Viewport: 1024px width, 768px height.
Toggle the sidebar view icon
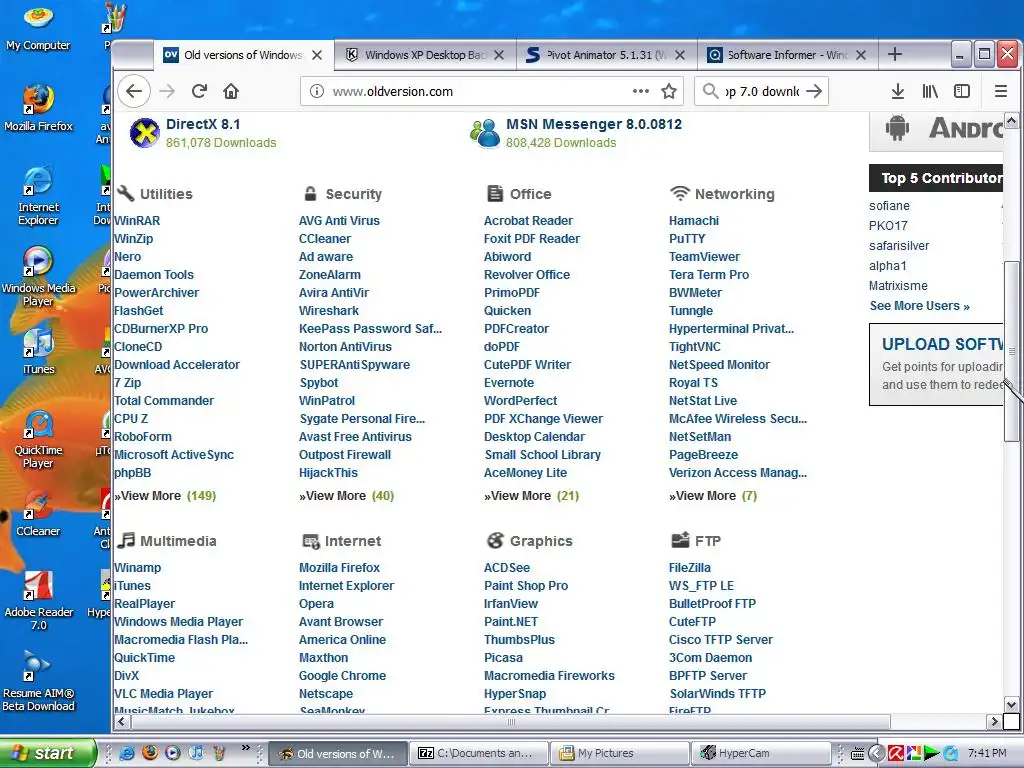pos(962,91)
